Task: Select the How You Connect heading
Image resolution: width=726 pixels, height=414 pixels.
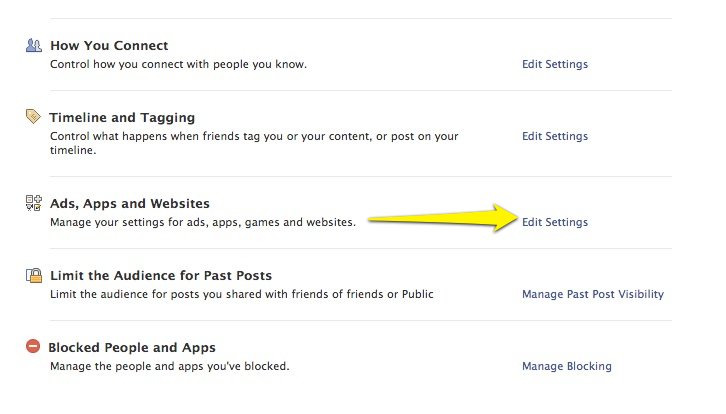Action: pos(109,45)
